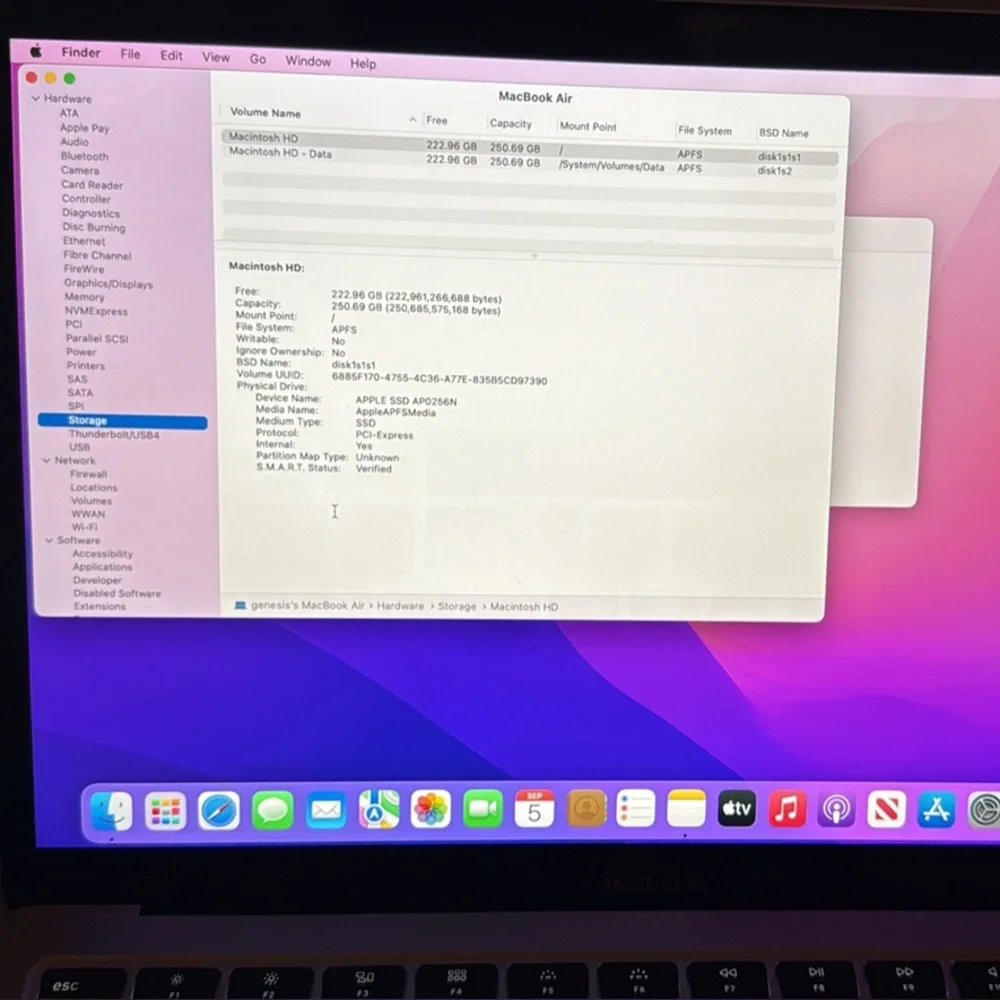Open Finder from the Dock
This screenshot has height=1000, width=1000.
coord(112,811)
